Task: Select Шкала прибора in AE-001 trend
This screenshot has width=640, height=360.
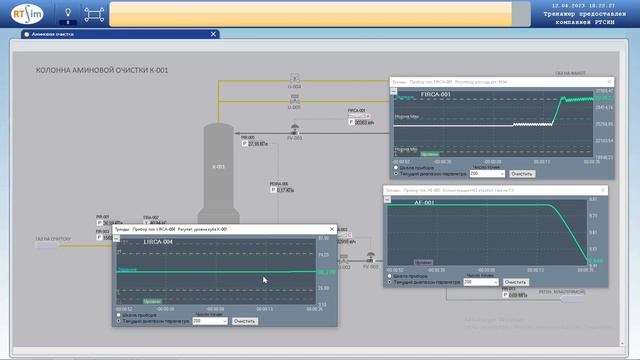Action: [389, 276]
